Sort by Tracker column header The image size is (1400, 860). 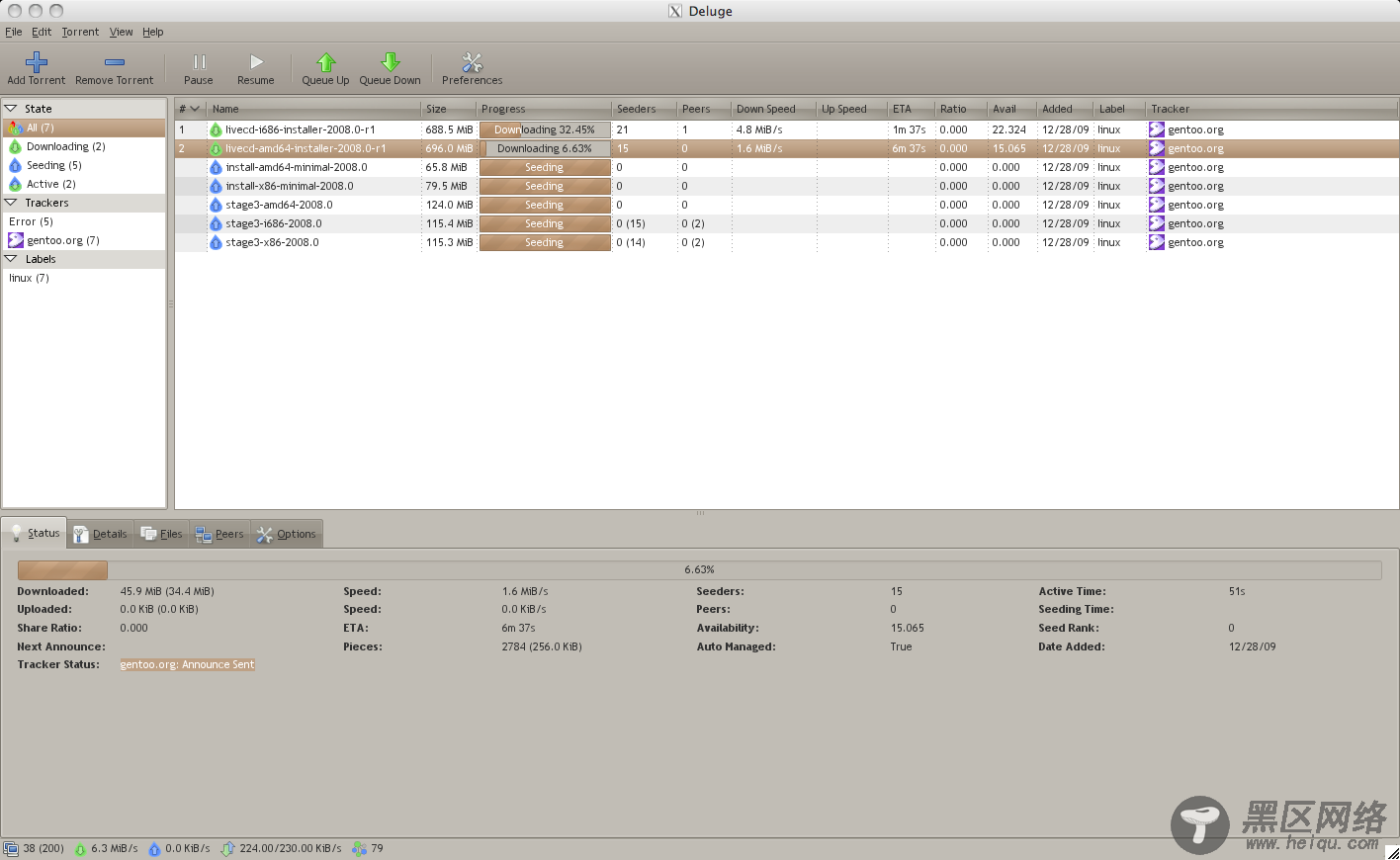tap(1271, 109)
